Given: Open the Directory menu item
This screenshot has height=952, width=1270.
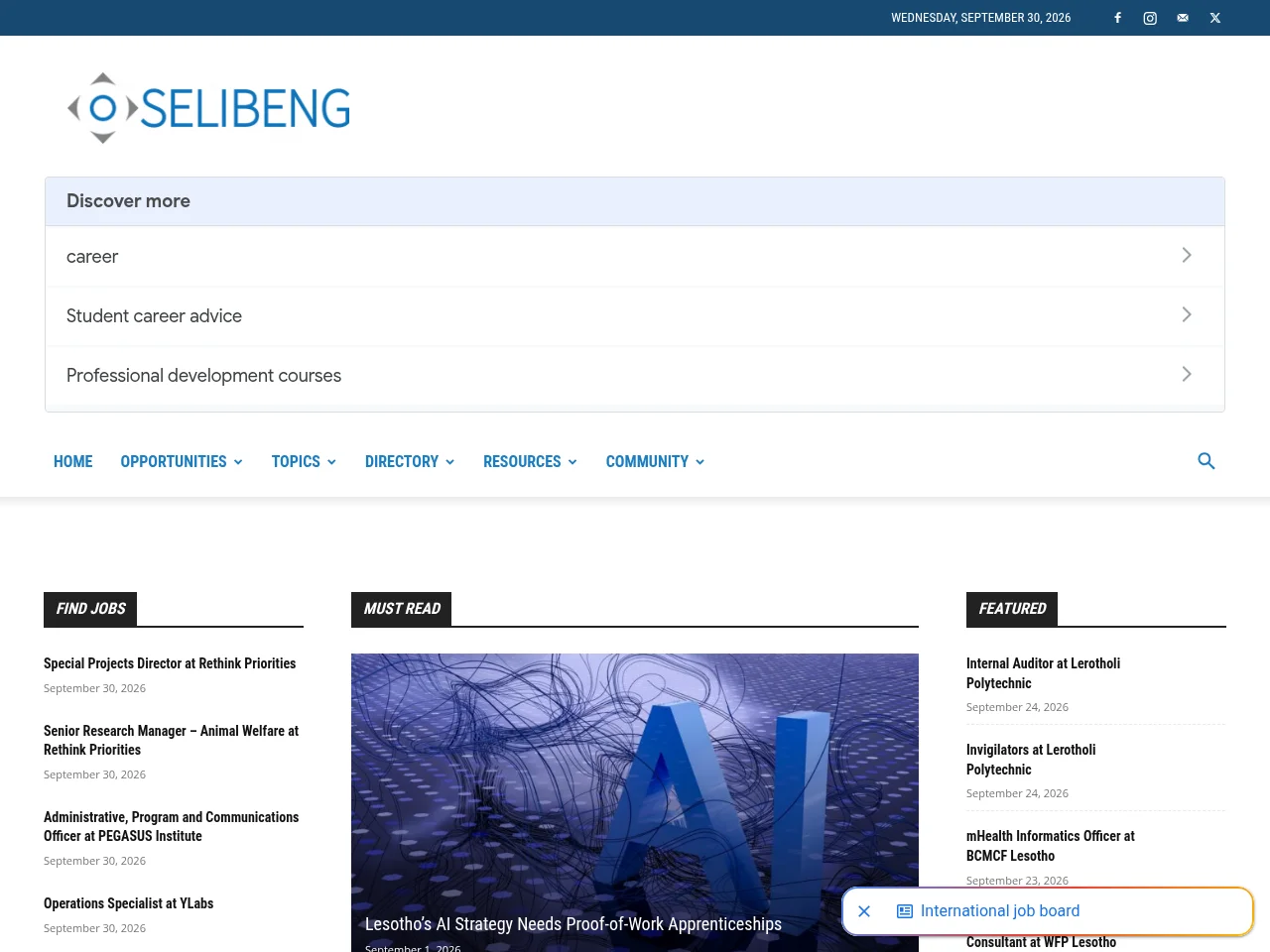Looking at the screenshot, I should click(402, 461).
